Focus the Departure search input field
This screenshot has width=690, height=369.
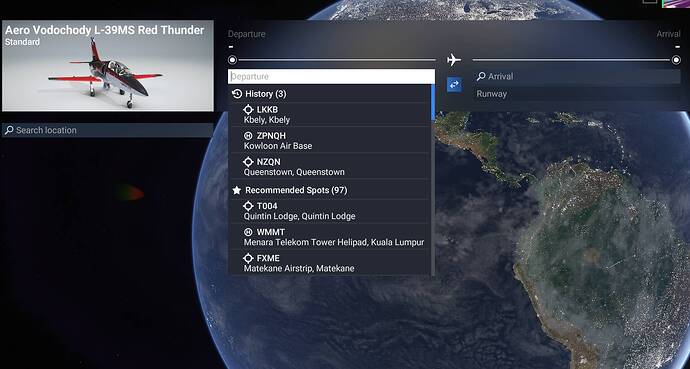(x=331, y=77)
